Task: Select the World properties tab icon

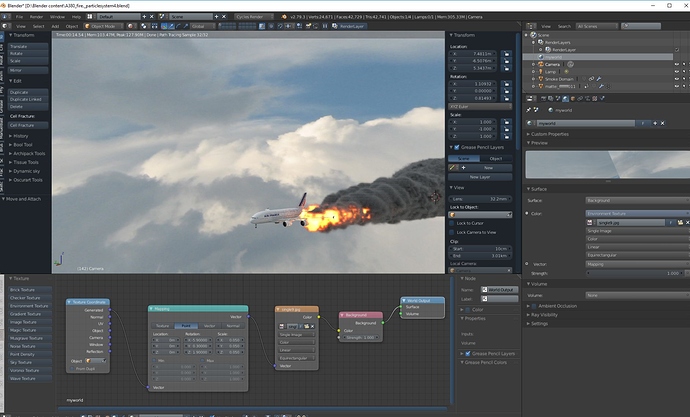Action: click(x=565, y=99)
